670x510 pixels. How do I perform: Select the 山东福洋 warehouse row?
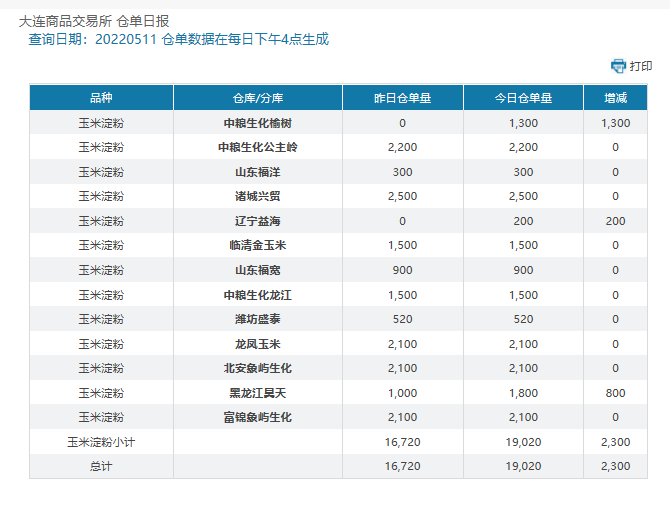(x=258, y=172)
